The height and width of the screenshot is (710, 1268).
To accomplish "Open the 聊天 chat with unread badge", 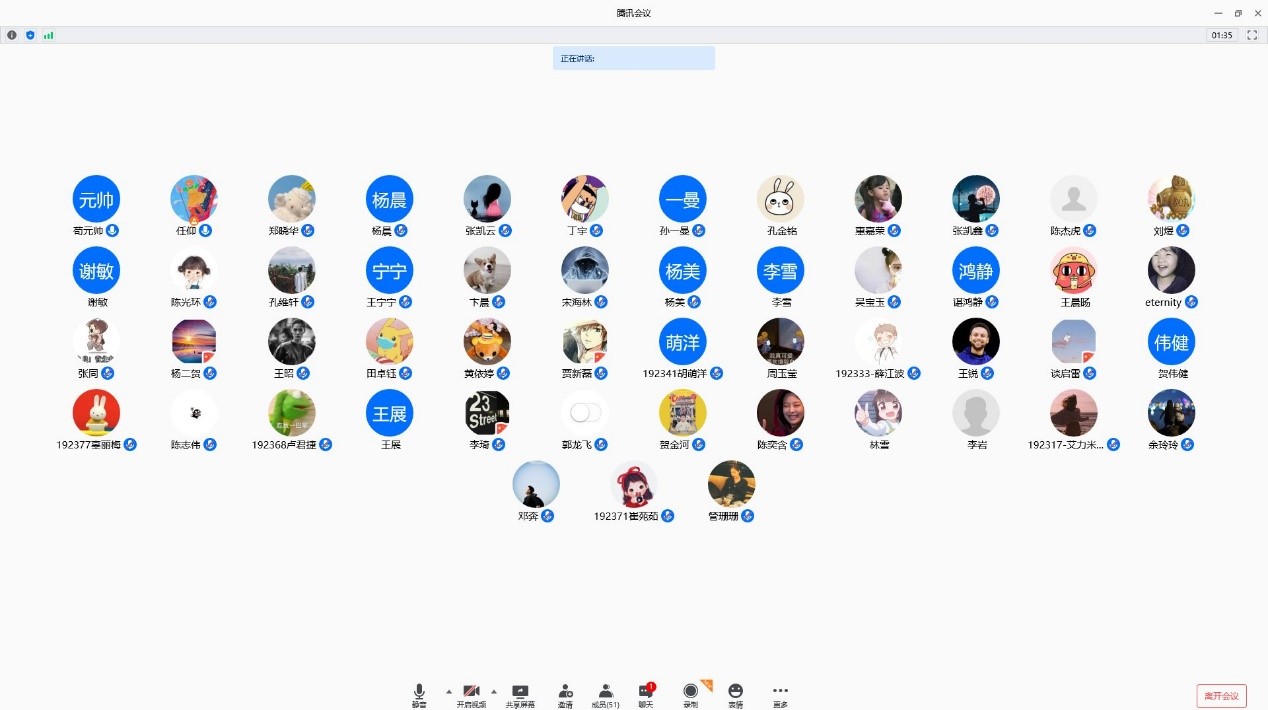I will (x=646, y=692).
